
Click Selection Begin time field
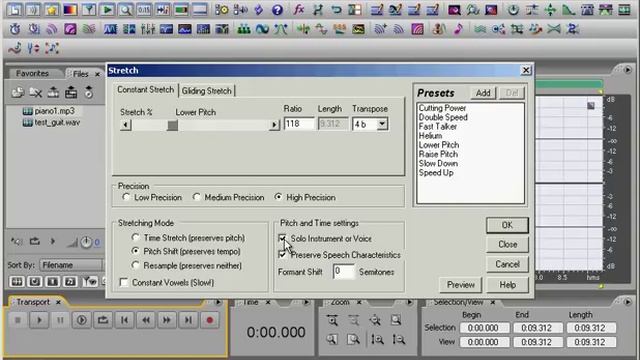[x=483, y=328]
